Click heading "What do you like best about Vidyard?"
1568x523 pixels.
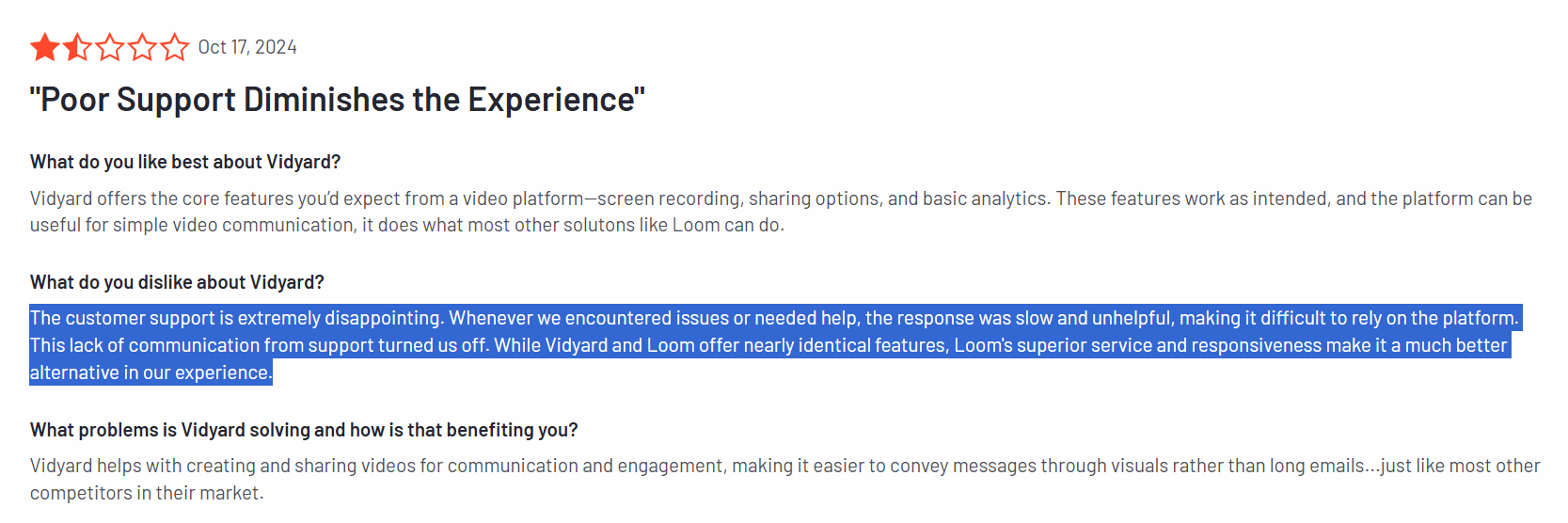(x=185, y=162)
